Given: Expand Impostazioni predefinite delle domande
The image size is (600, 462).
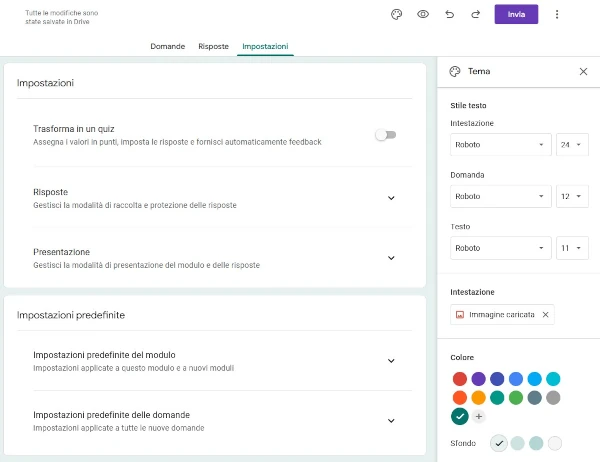Looking at the screenshot, I should (x=391, y=421).
